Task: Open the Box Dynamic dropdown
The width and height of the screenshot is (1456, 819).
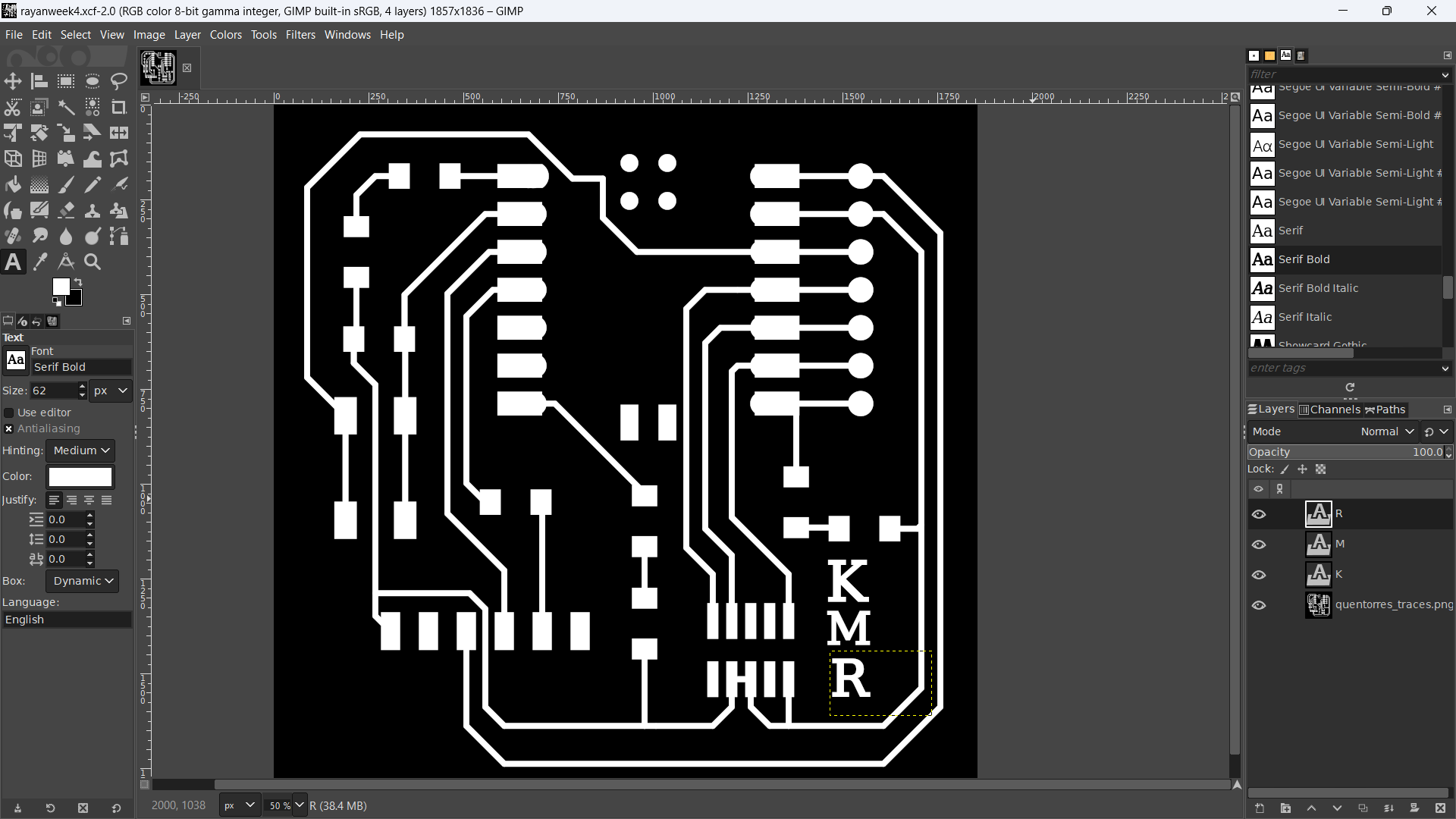Action: pos(82,581)
